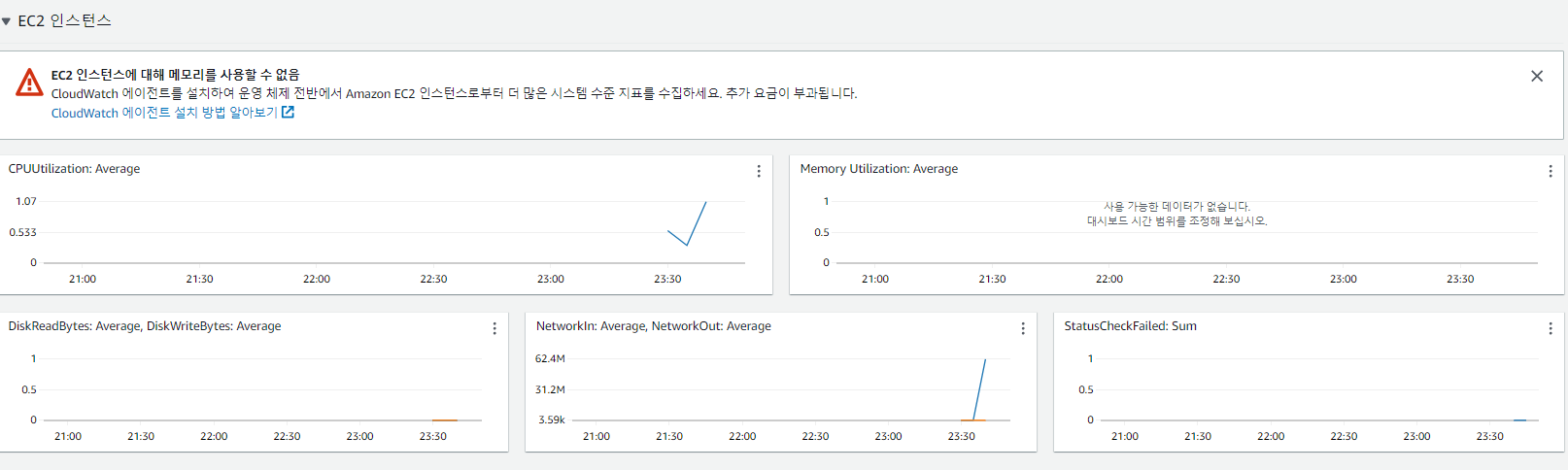Open StatusCheckFailed widget three-dot menu
1568x470 pixels.
pyautogui.click(x=1550, y=328)
